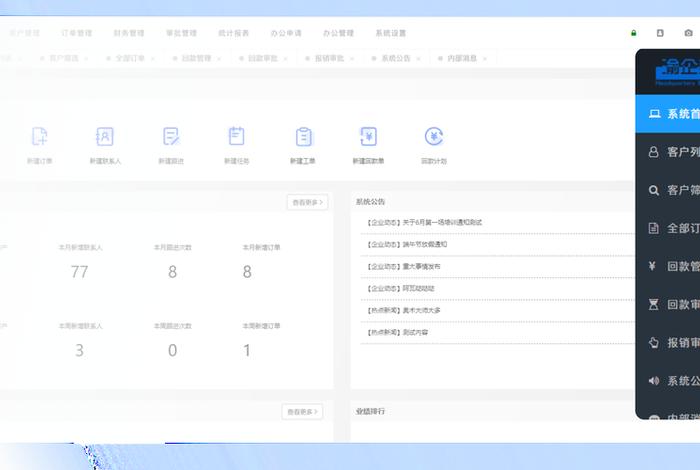Open the 系统设置 top menu

click(391, 33)
